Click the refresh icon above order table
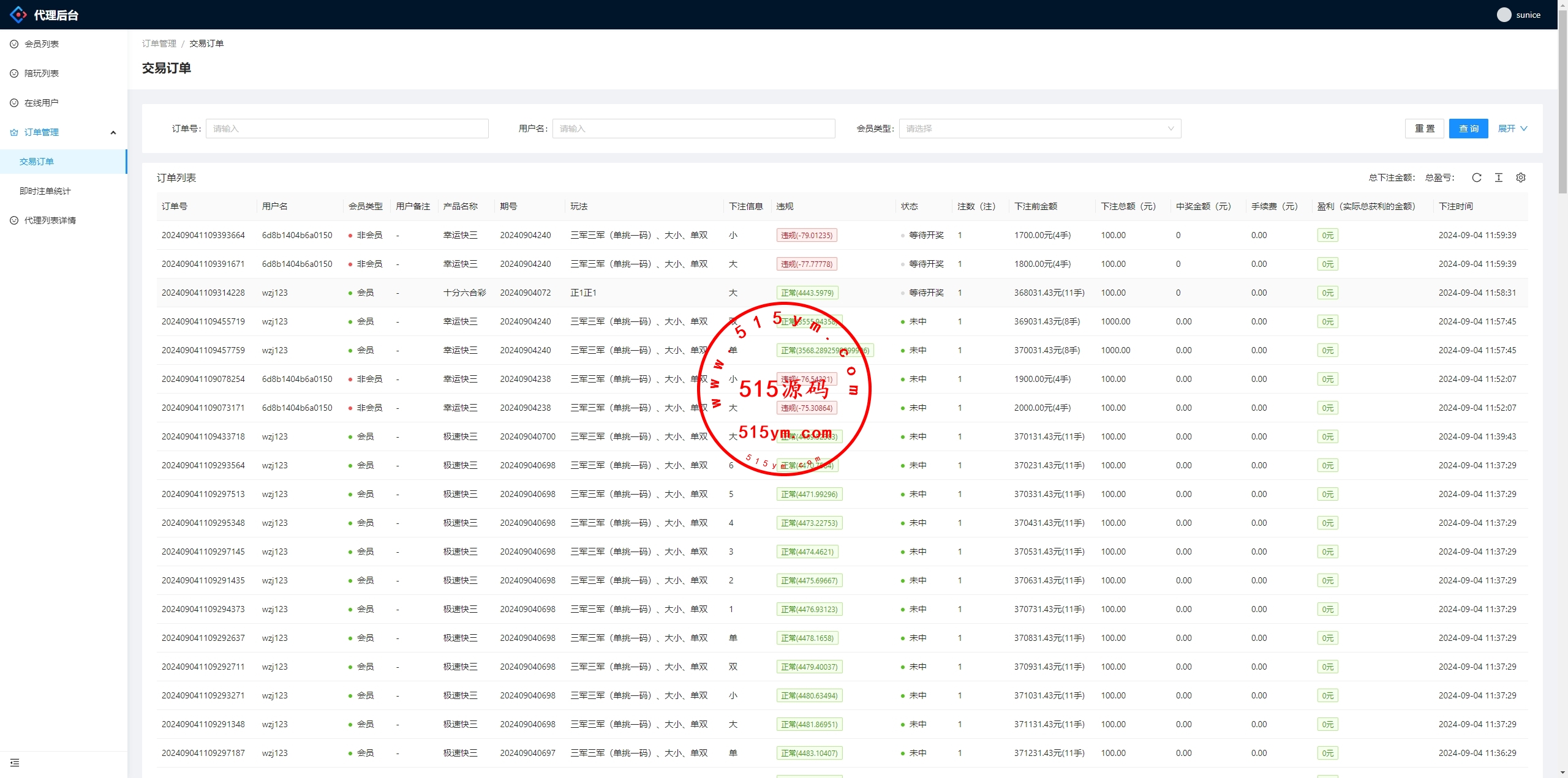Viewport: 1568px width, 778px height. 1477,178
